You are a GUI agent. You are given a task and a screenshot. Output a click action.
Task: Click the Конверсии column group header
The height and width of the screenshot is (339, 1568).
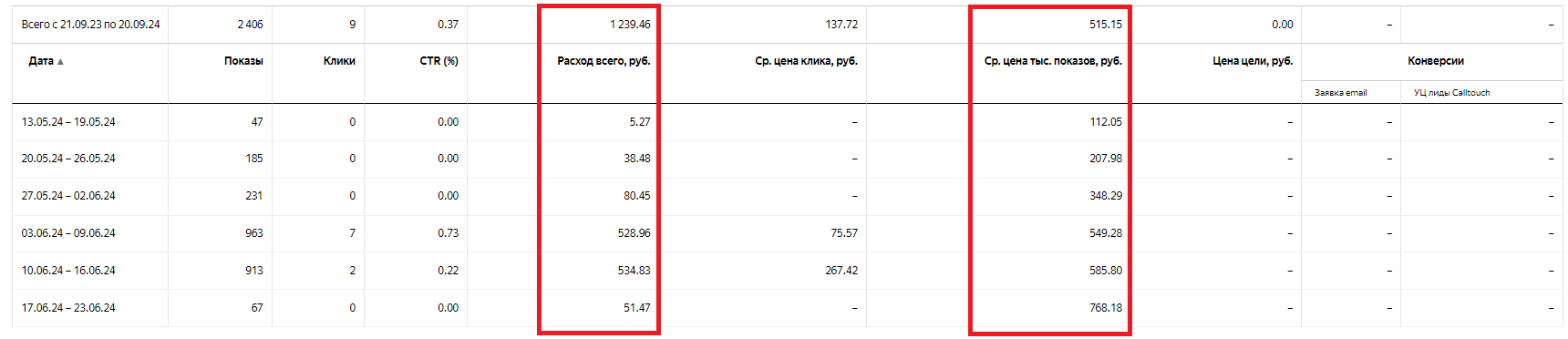[x=1436, y=61]
